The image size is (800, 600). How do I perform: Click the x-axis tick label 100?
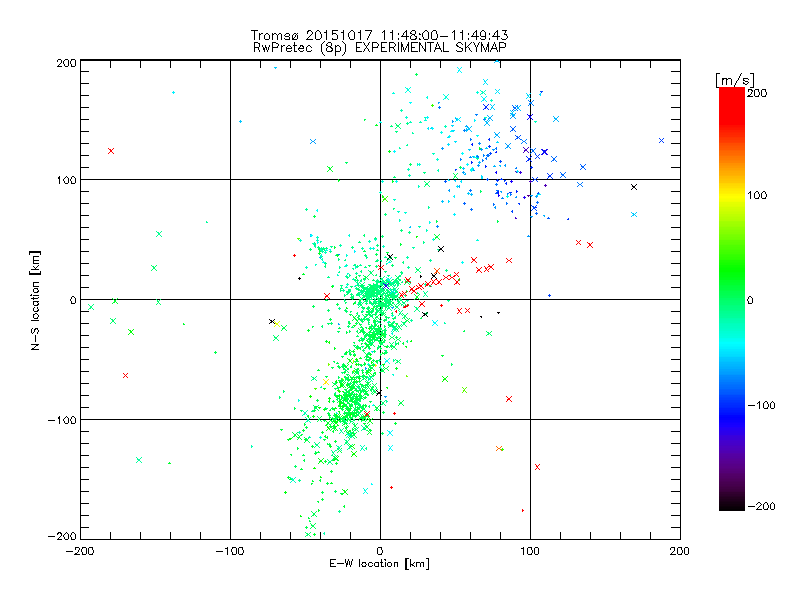530,551
